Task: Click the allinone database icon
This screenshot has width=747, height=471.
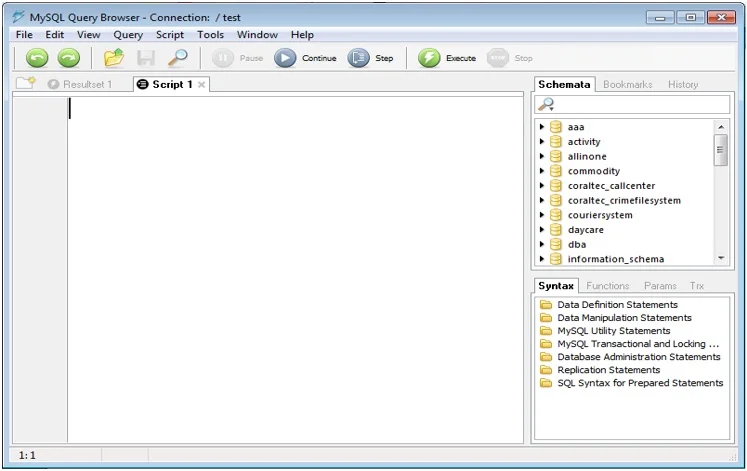Action: click(555, 156)
